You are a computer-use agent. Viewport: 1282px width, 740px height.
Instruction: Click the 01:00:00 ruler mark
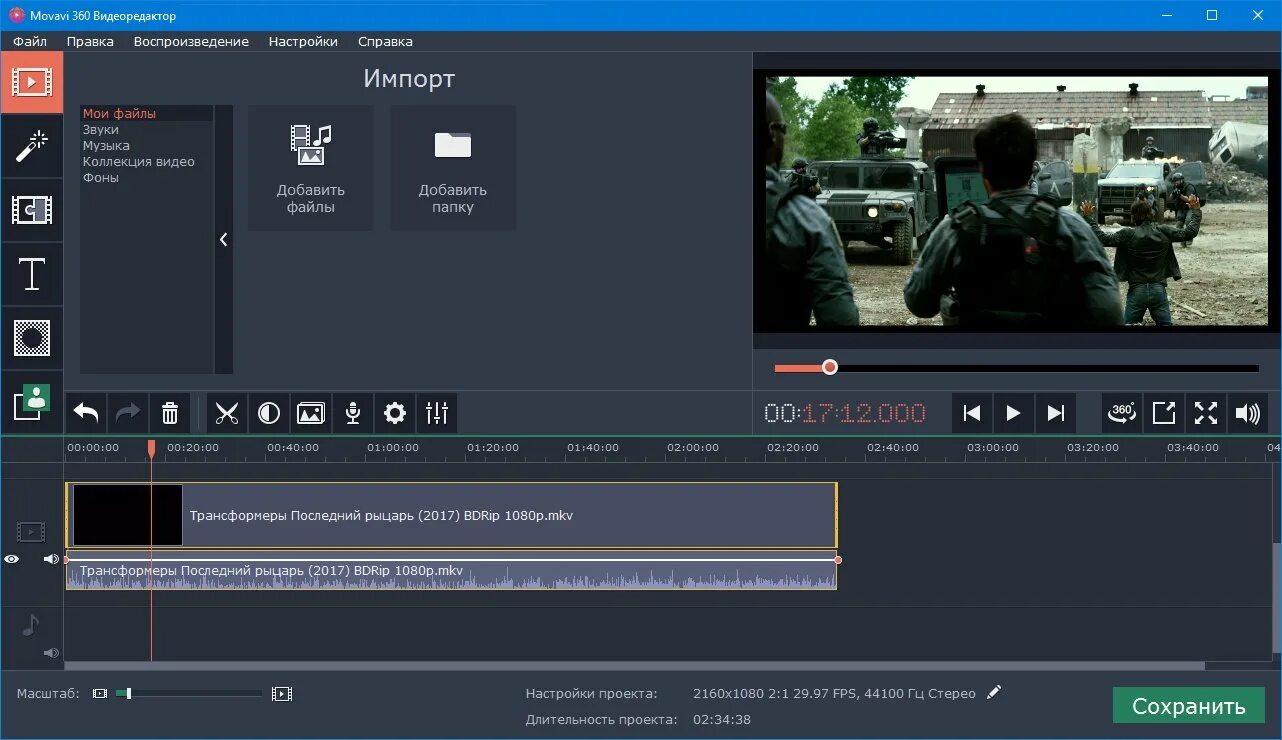[x=393, y=448]
